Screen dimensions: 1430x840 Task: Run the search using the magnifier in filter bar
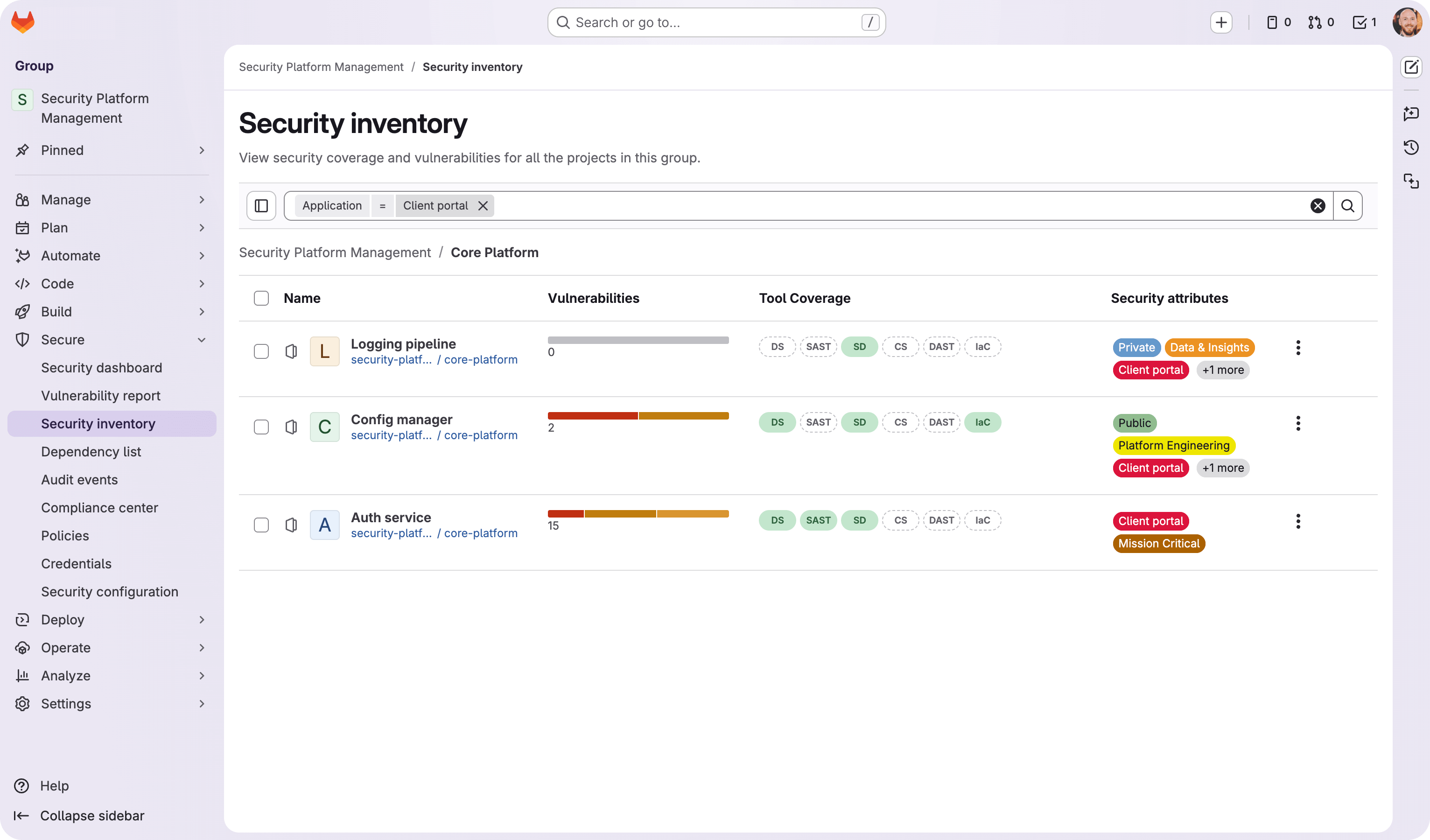click(x=1348, y=205)
